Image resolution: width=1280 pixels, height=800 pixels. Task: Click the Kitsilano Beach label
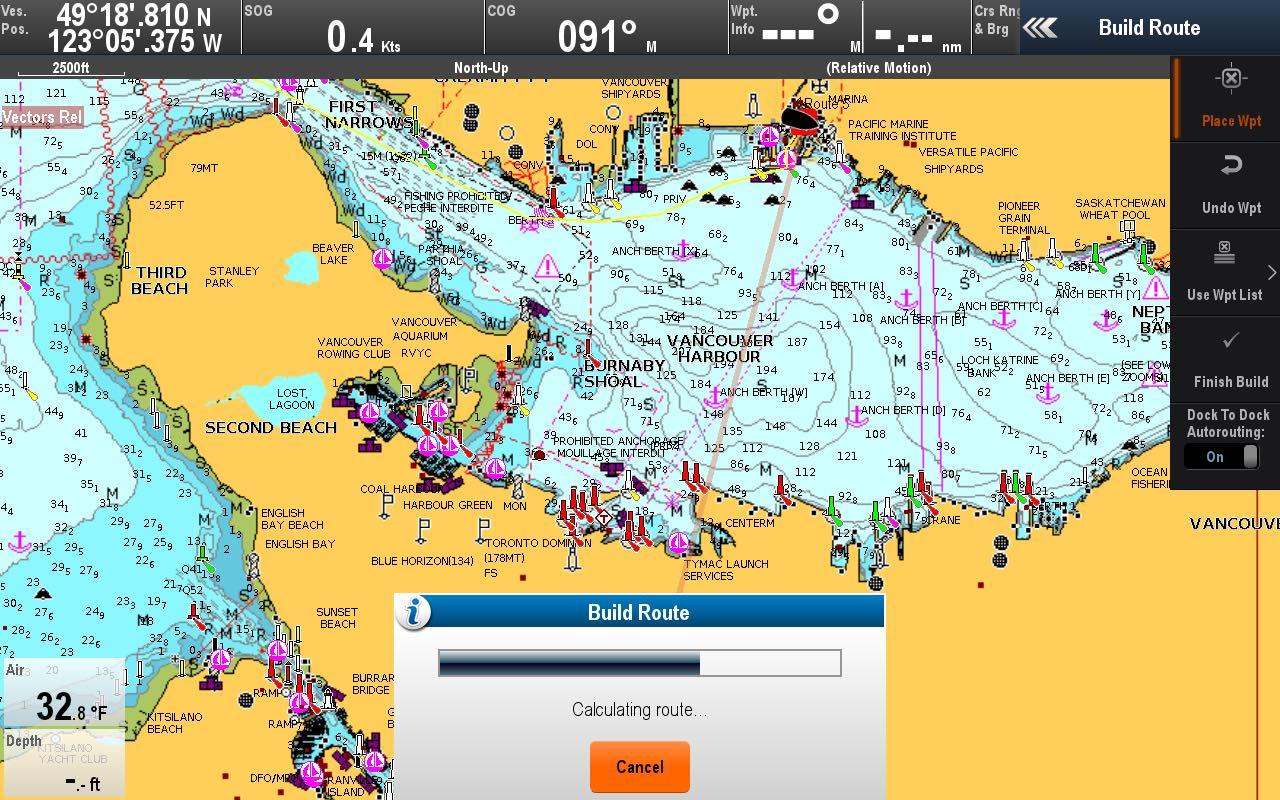174,722
